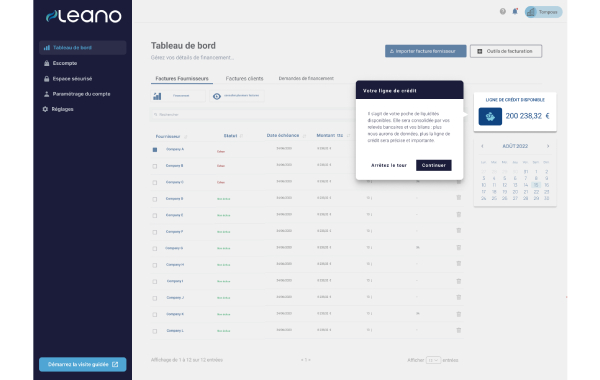Click the piggy bank credit line icon
The image size is (600, 380).
(x=490, y=116)
